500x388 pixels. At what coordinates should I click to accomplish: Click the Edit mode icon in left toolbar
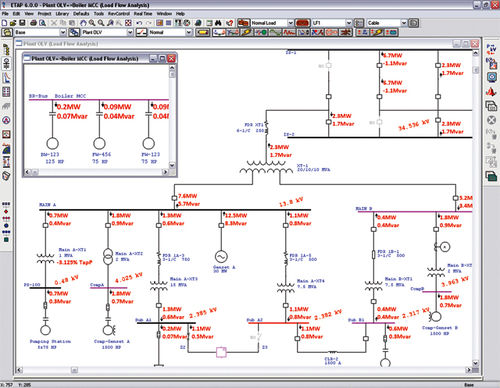pos(203,32)
